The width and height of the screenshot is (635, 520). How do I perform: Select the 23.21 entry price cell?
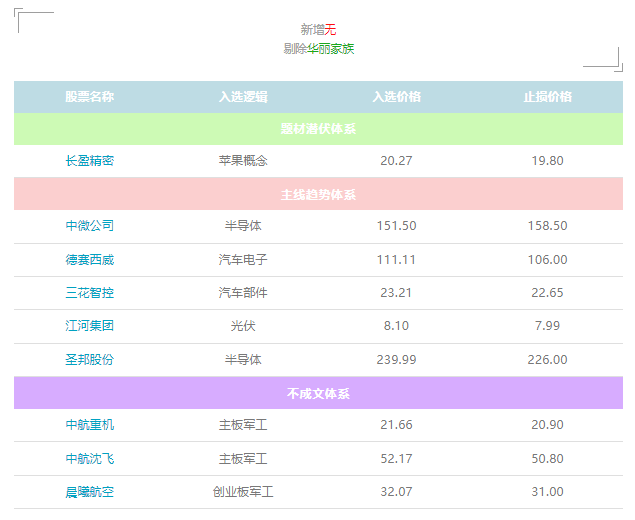pyautogui.click(x=396, y=293)
